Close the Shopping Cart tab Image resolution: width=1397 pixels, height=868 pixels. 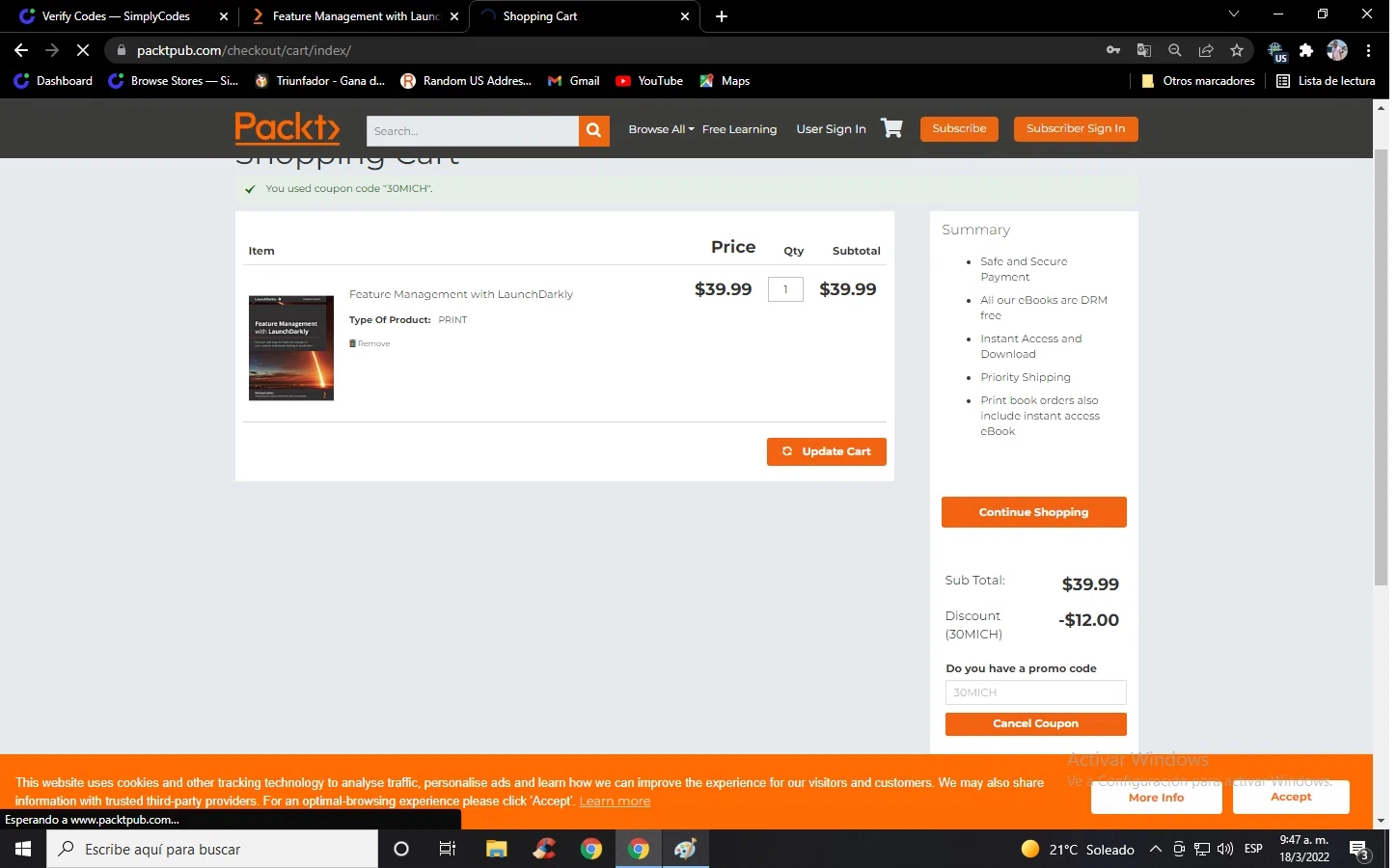click(685, 16)
